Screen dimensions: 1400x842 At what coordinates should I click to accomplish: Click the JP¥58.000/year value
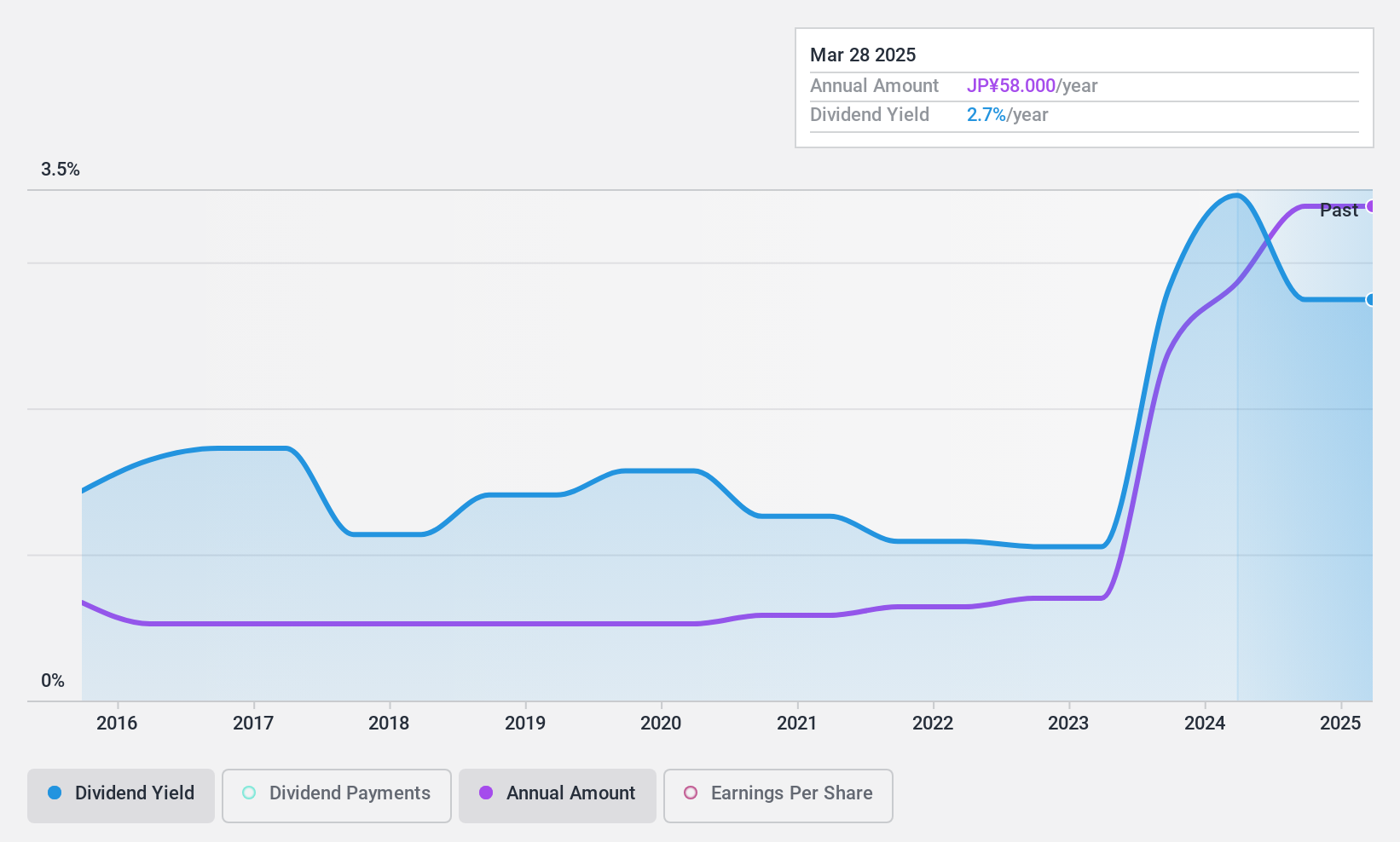click(x=1032, y=86)
